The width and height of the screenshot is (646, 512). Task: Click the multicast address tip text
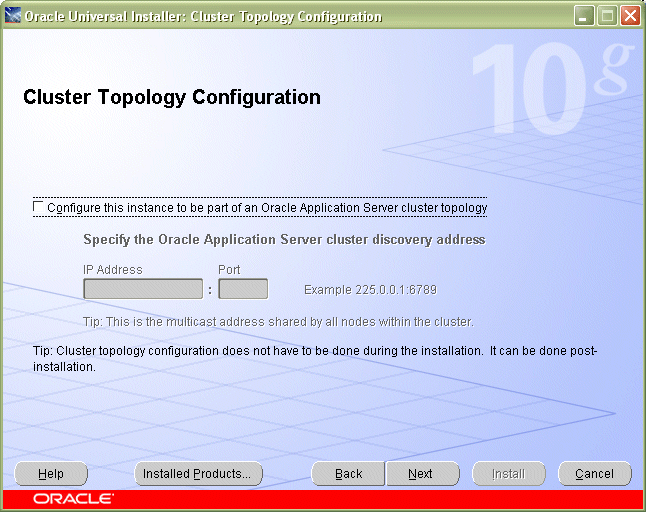[279, 322]
